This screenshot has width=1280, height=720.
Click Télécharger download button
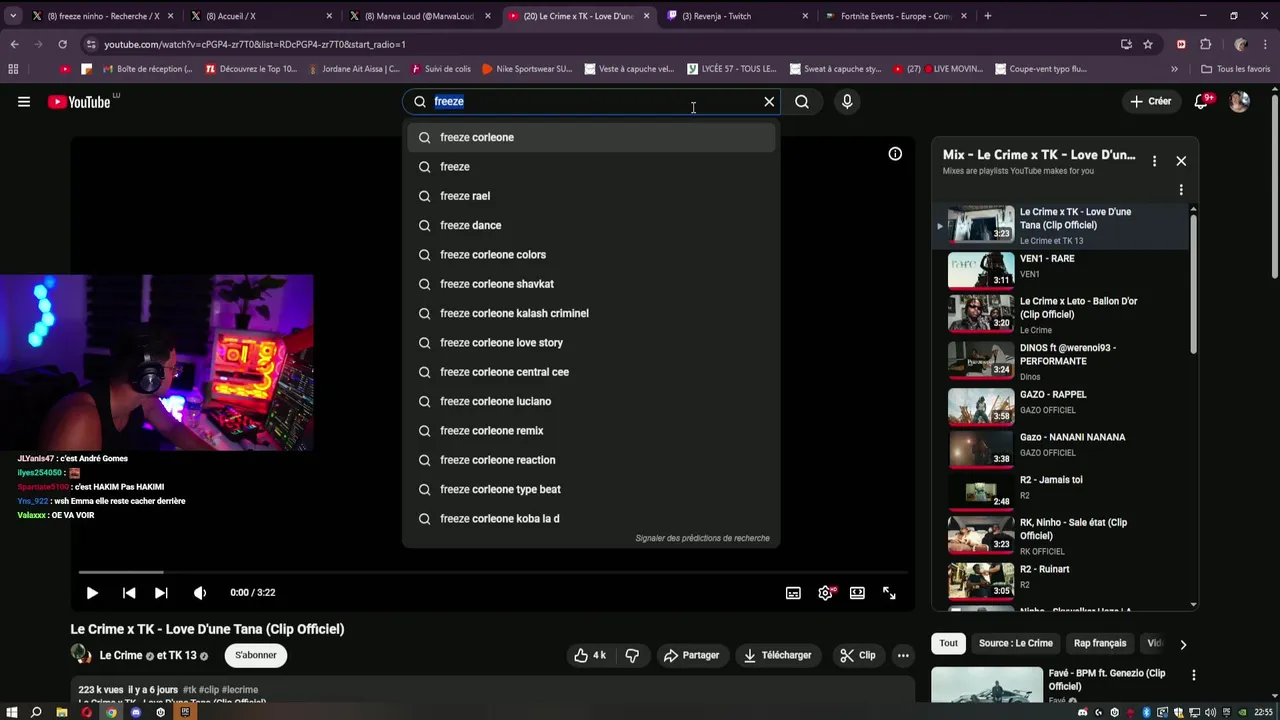coord(777,655)
